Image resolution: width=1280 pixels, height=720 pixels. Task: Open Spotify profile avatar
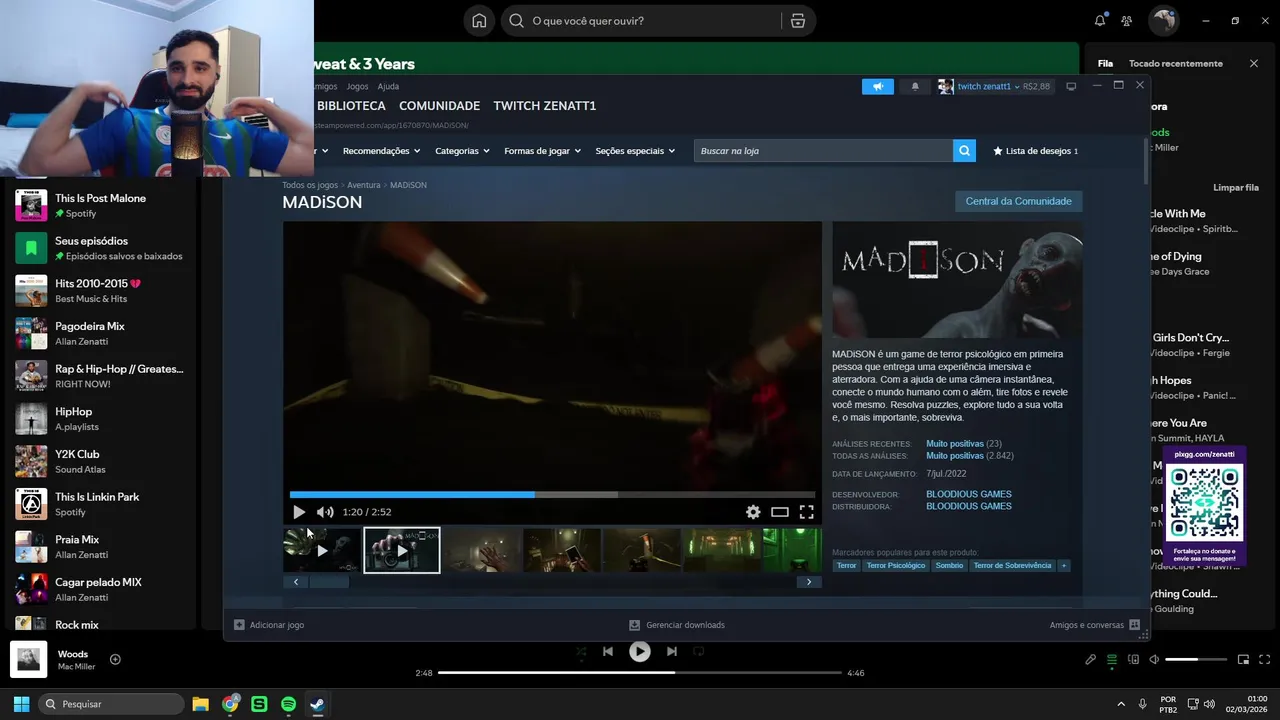pyautogui.click(x=1162, y=20)
